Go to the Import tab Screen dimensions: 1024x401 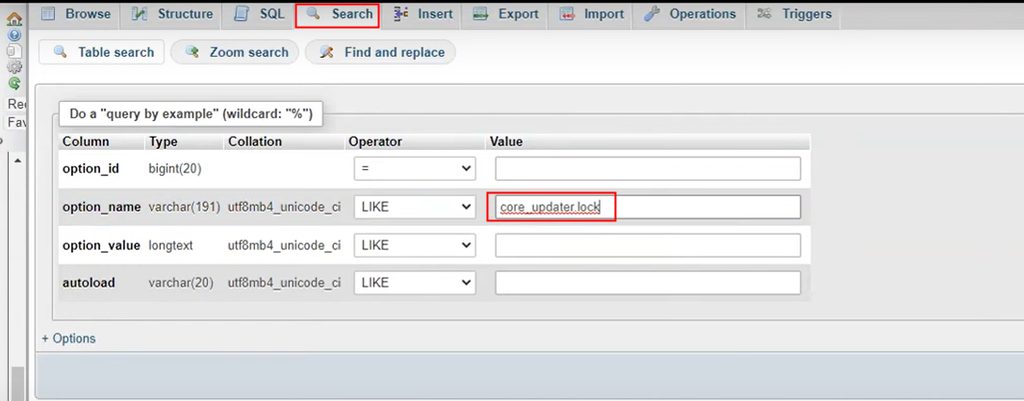click(x=591, y=14)
